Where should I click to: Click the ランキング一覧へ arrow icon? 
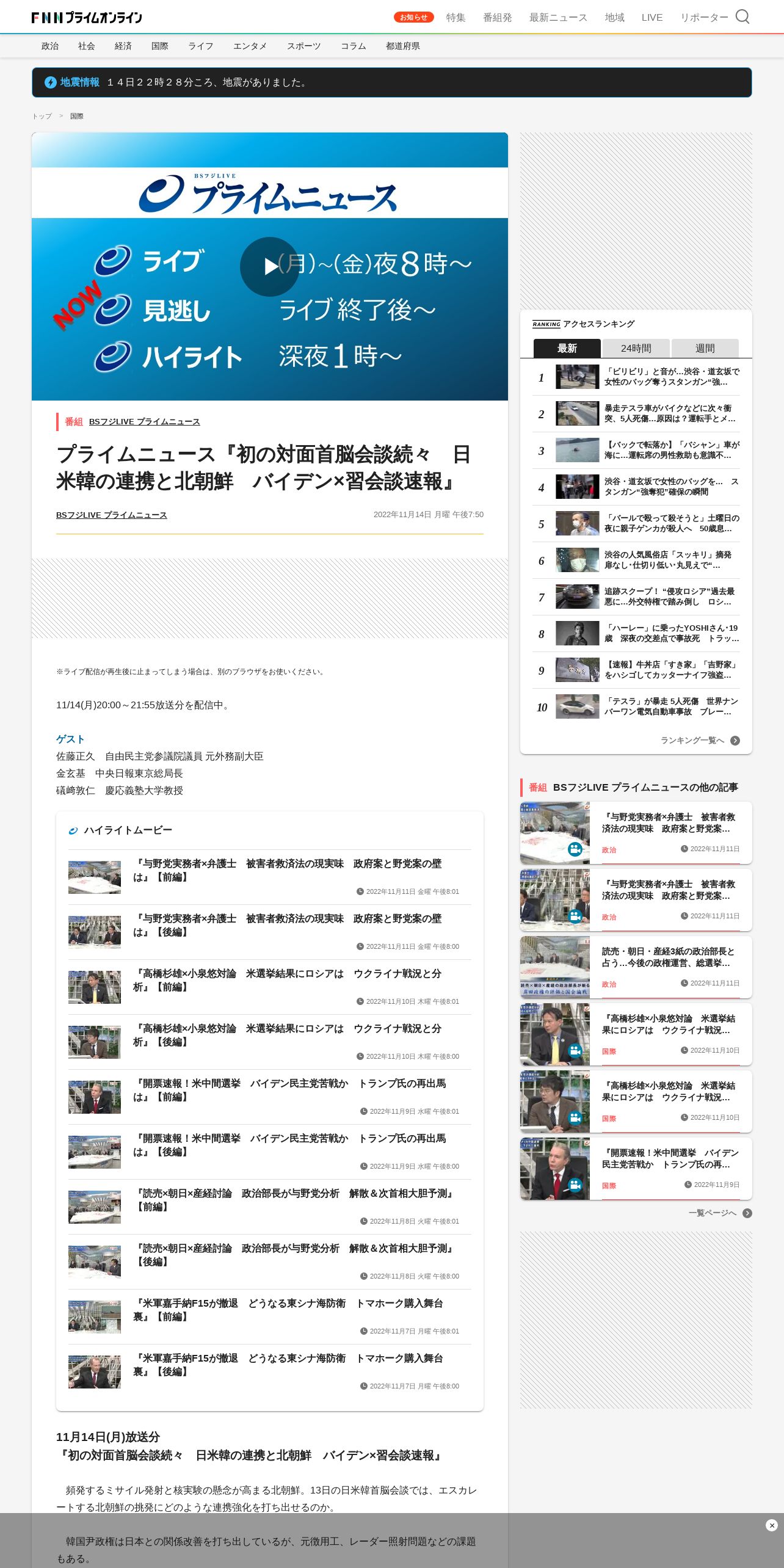(x=735, y=741)
